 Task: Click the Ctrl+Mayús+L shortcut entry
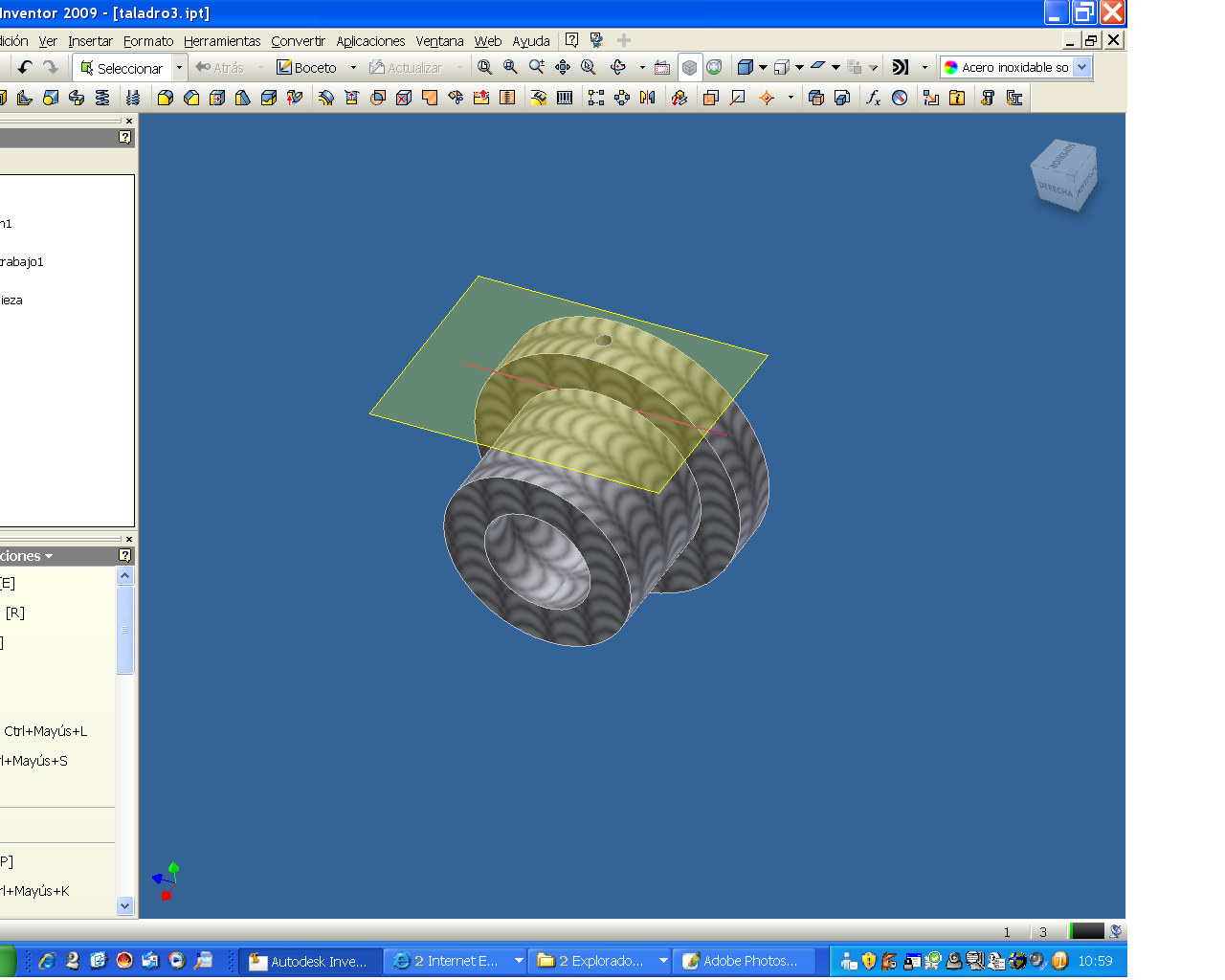point(45,731)
